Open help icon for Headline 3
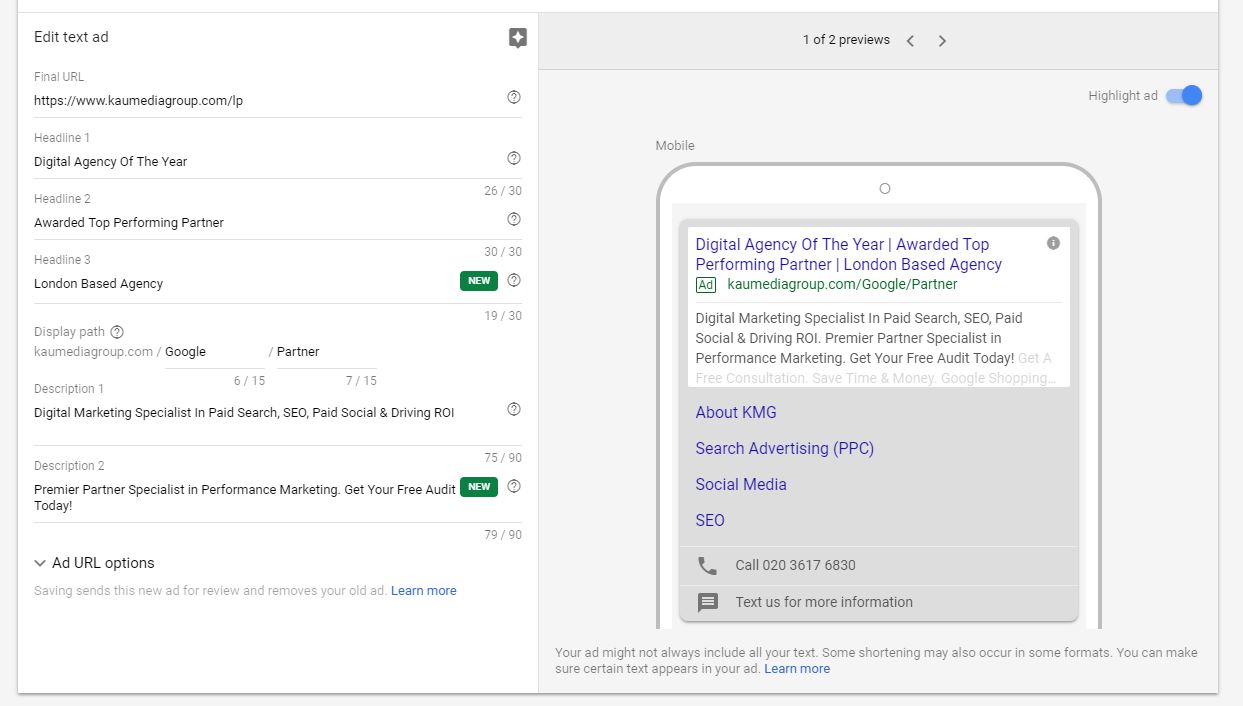 (514, 280)
